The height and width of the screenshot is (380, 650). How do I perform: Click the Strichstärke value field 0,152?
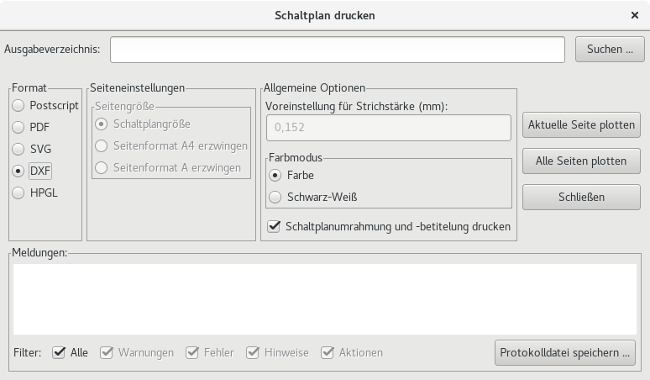pyautogui.click(x=388, y=128)
